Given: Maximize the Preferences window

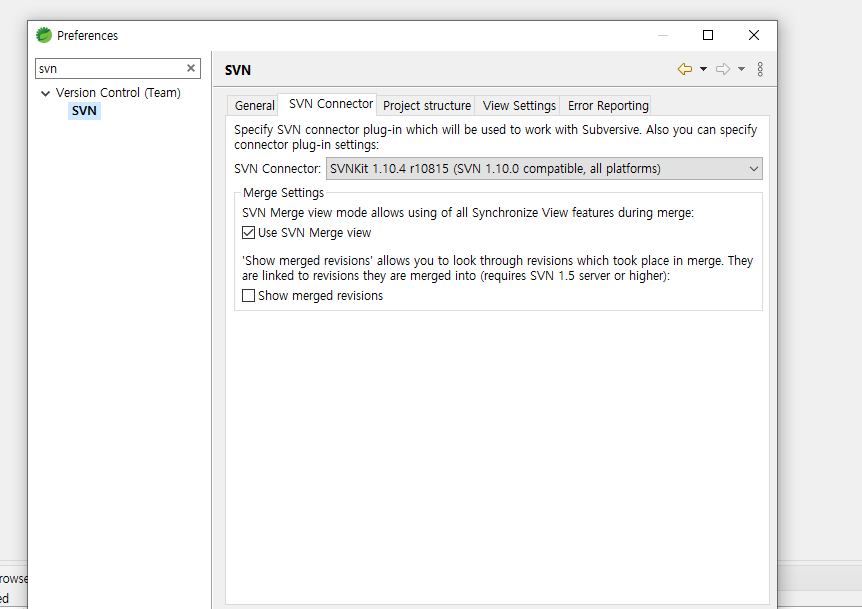Looking at the screenshot, I should coord(708,35).
